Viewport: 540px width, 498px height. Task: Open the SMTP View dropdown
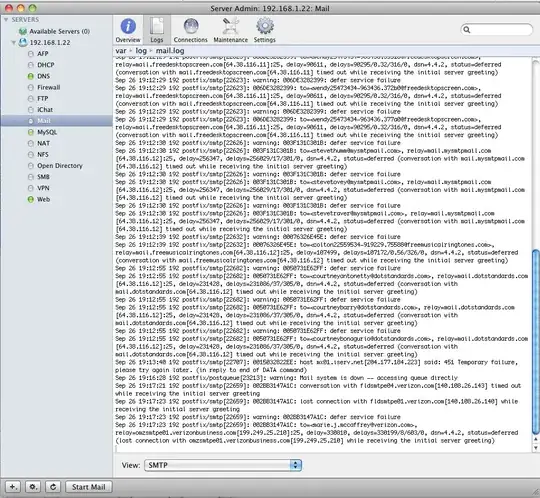coord(223,465)
